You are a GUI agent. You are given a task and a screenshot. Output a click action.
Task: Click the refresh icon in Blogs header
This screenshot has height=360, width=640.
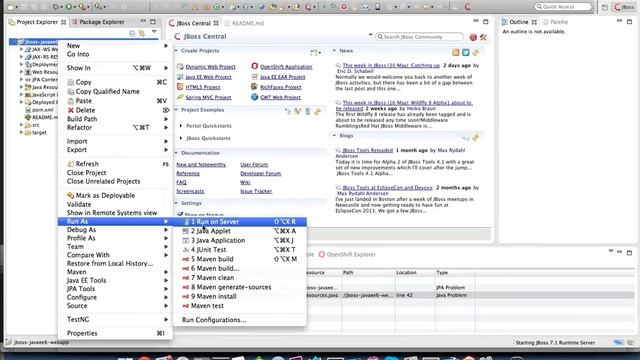coord(476,137)
